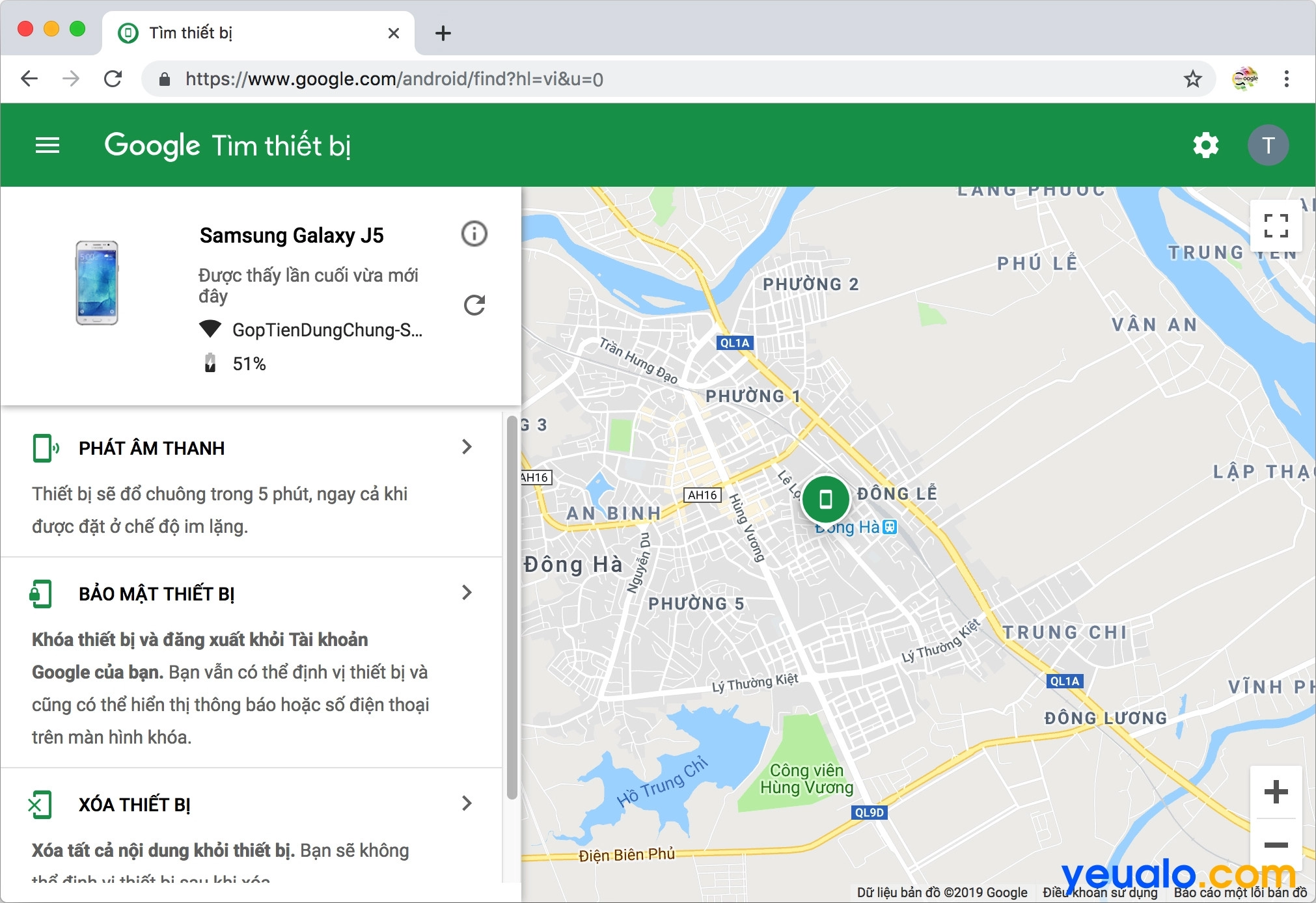Click the Đông Hà train station icon

click(x=890, y=527)
